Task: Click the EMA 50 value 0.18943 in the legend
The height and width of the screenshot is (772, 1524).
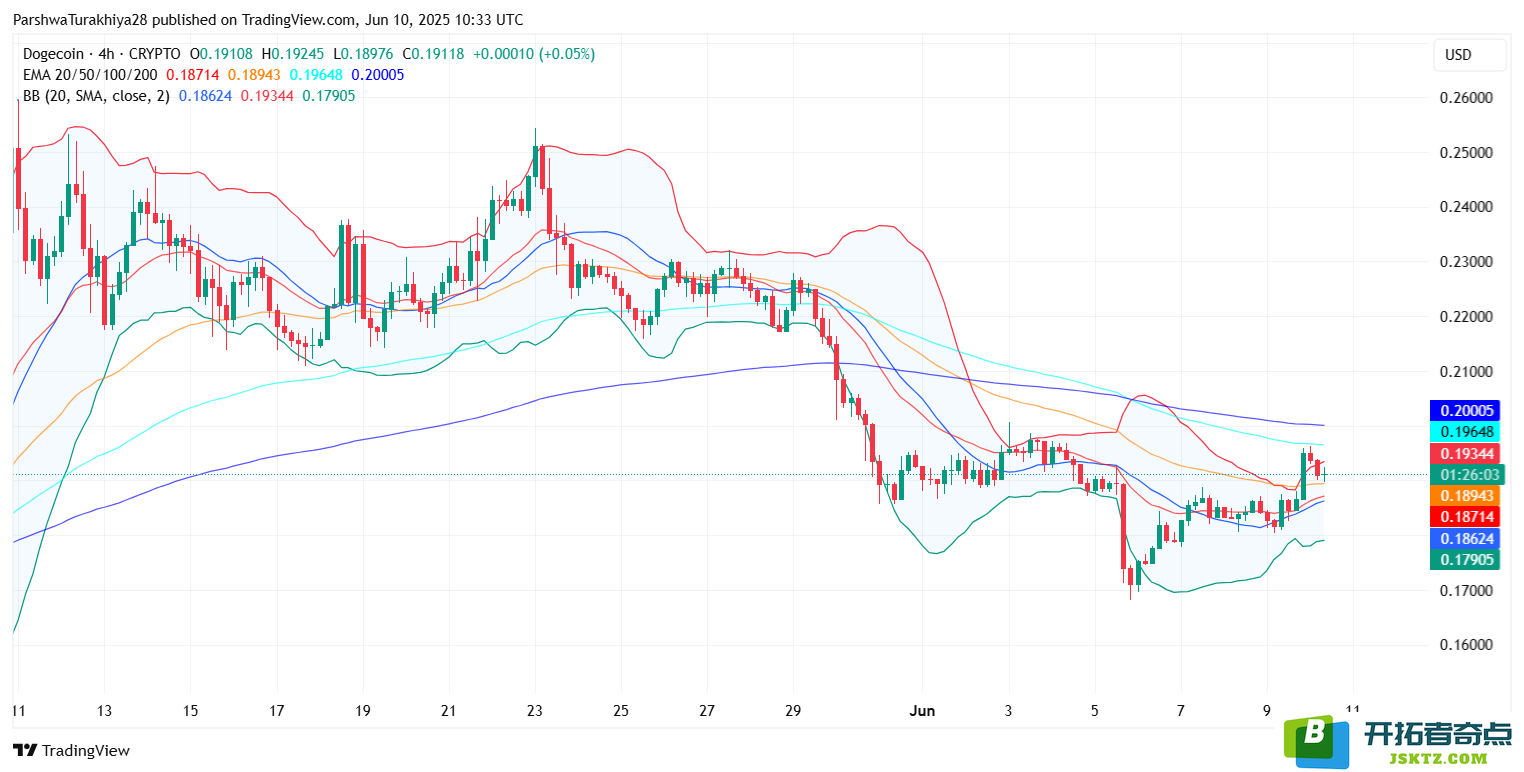Action: pos(253,75)
